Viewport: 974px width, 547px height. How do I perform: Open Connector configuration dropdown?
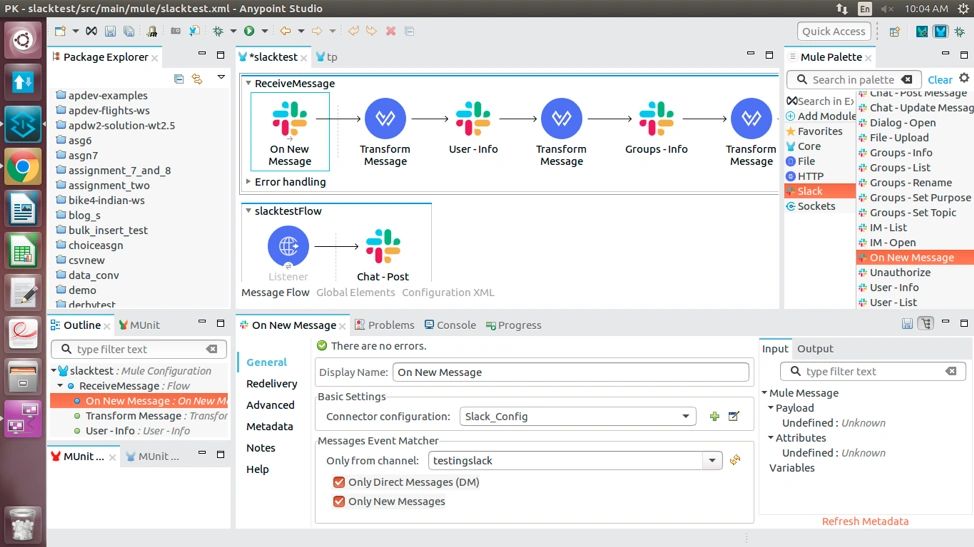click(686, 417)
